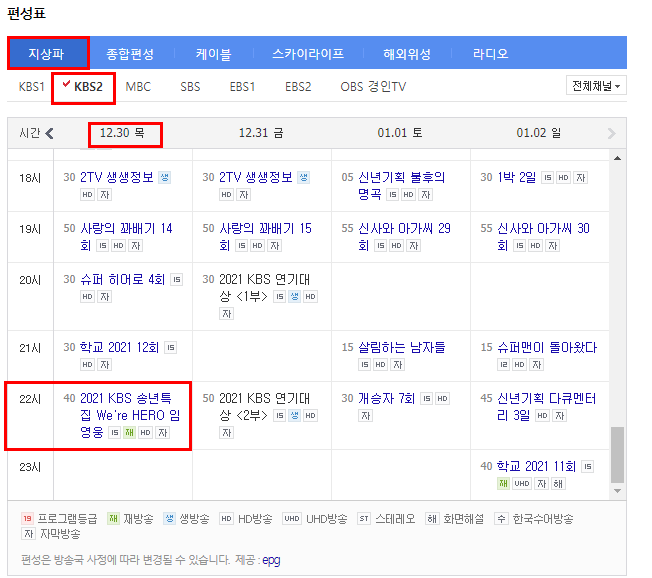Click the 01.02 일 date header

click(x=539, y=133)
